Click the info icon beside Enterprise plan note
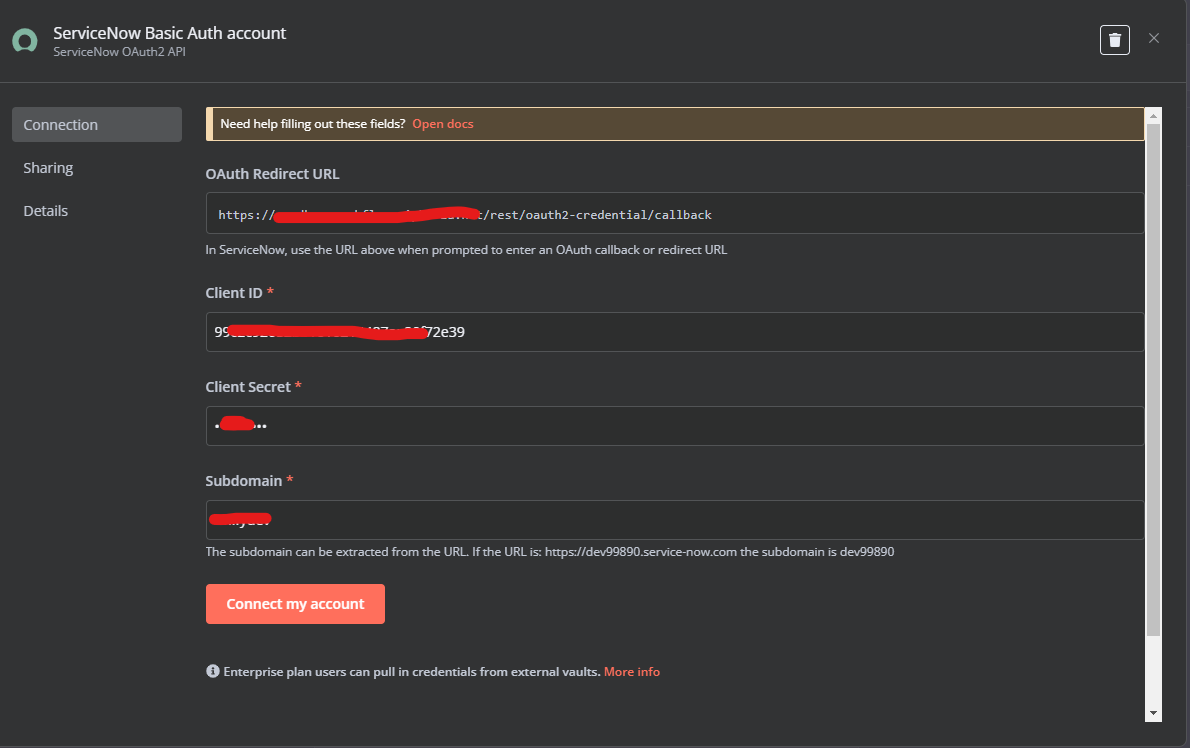The width and height of the screenshot is (1190, 748). tap(212, 671)
